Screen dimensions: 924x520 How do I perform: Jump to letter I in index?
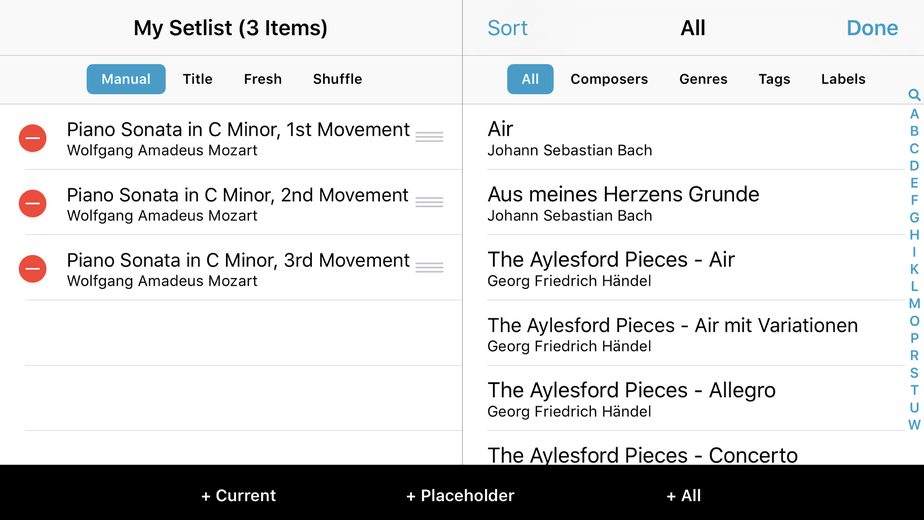point(914,252)
